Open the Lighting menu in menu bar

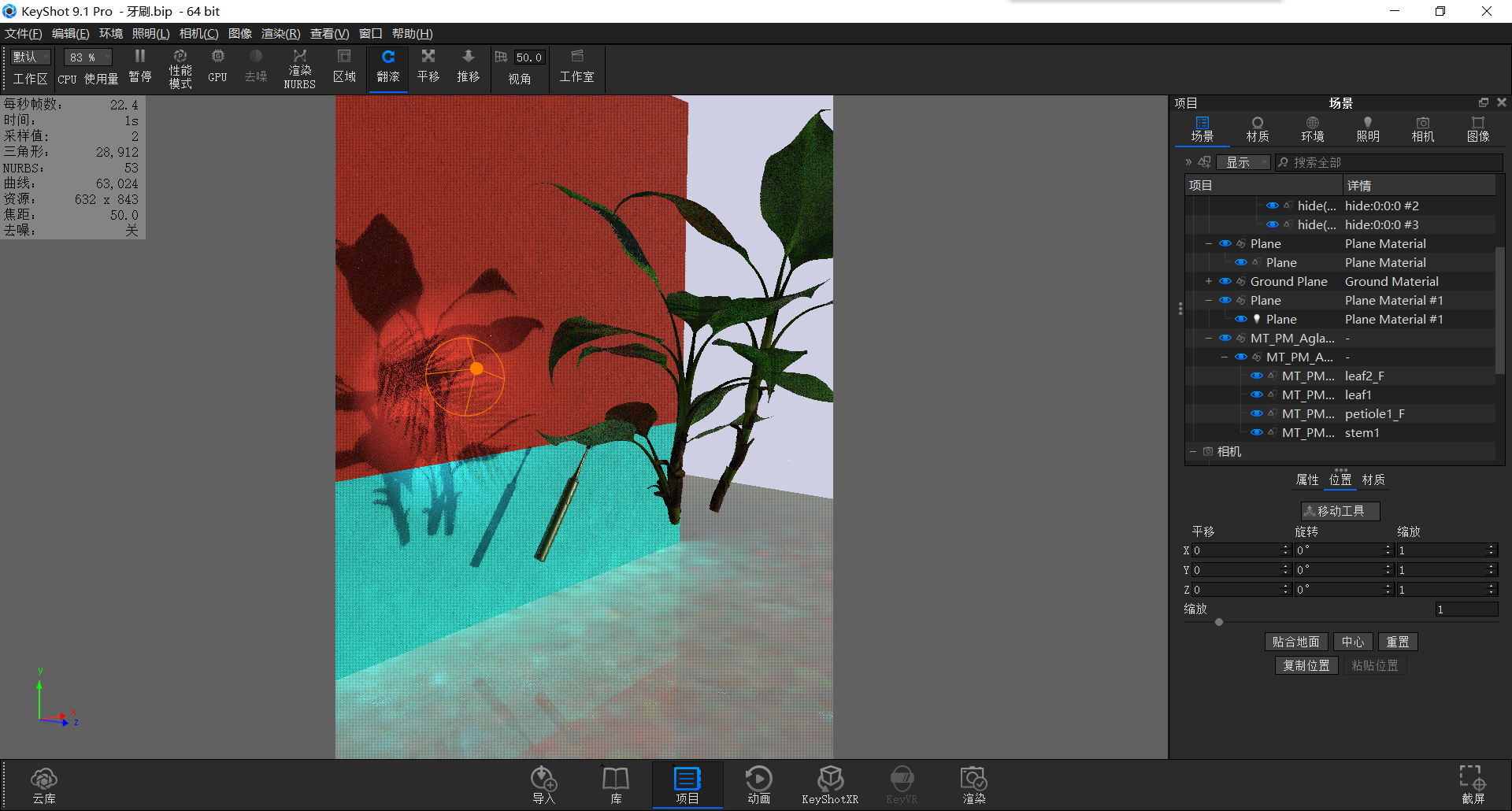click(x=150, y=34)
